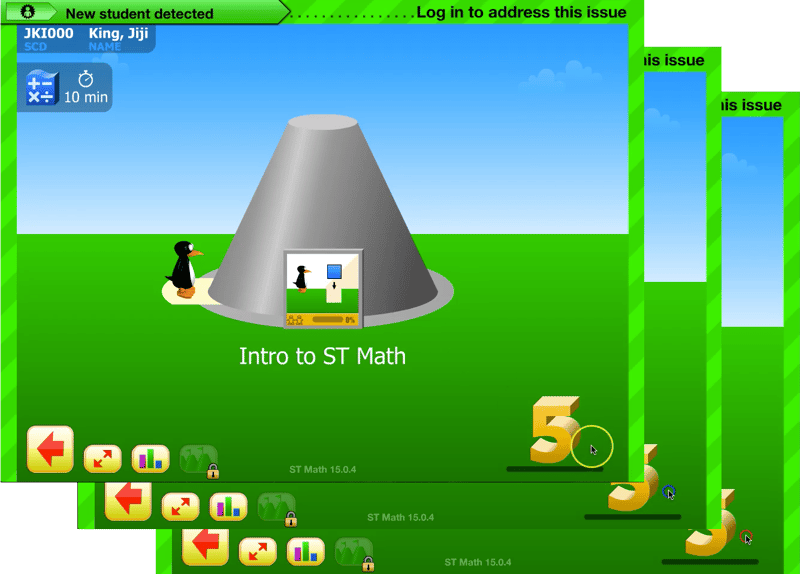
Task: Click the locked mountains button in front window
Action: point(199,459)
